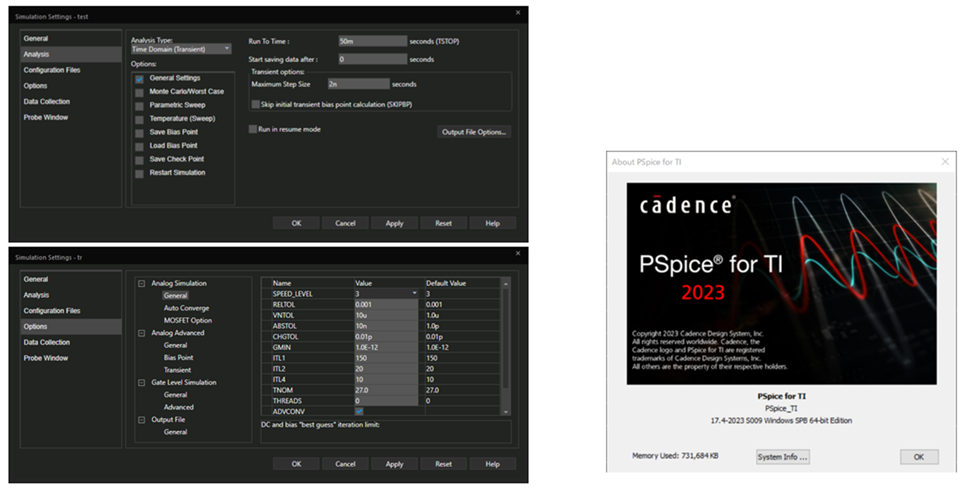Click OK in the test settings window
The width and height of the screenshot is (960, 489).
[x=296, y=223]
